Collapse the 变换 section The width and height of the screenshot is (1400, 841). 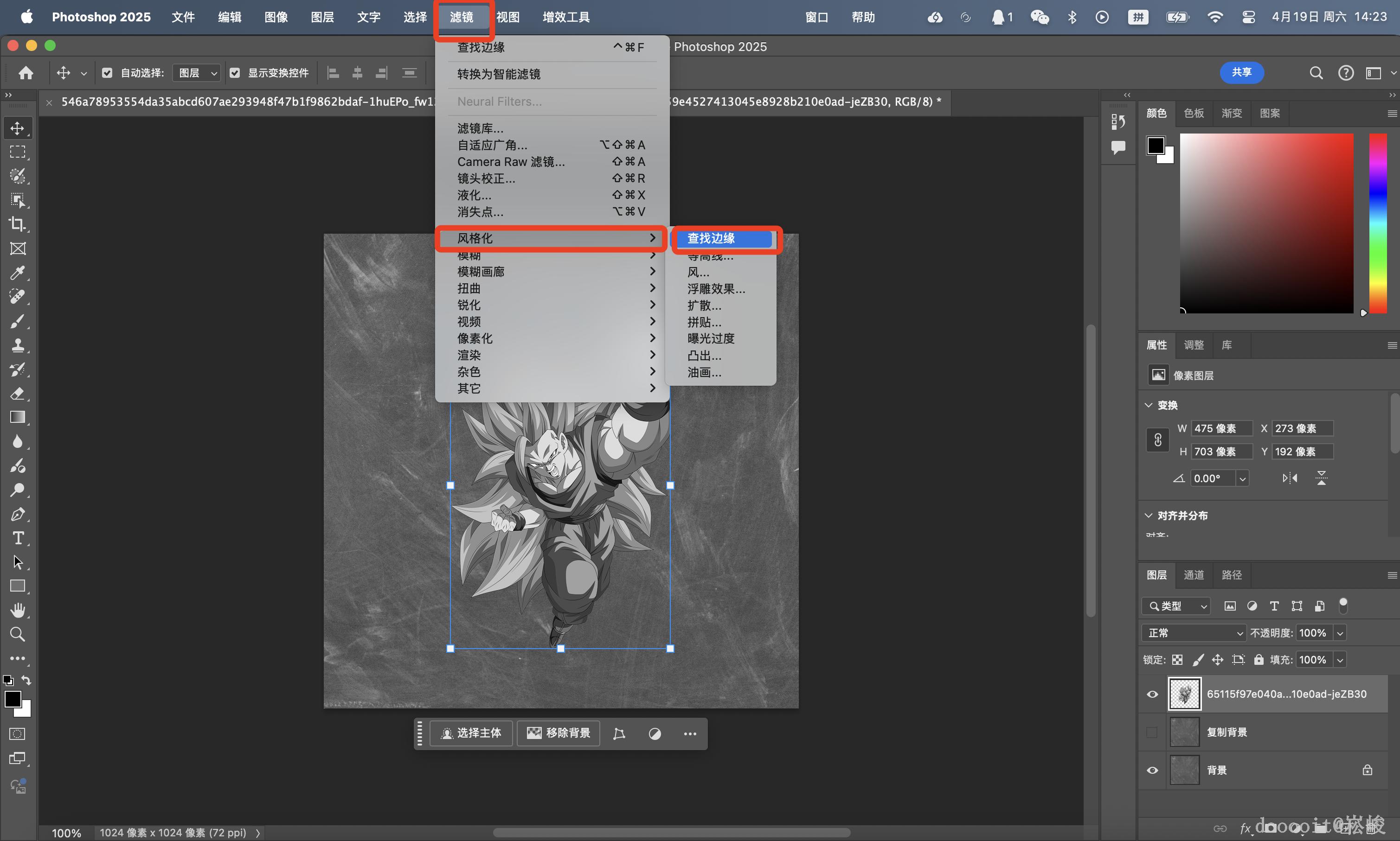(x=1149, y=405)
